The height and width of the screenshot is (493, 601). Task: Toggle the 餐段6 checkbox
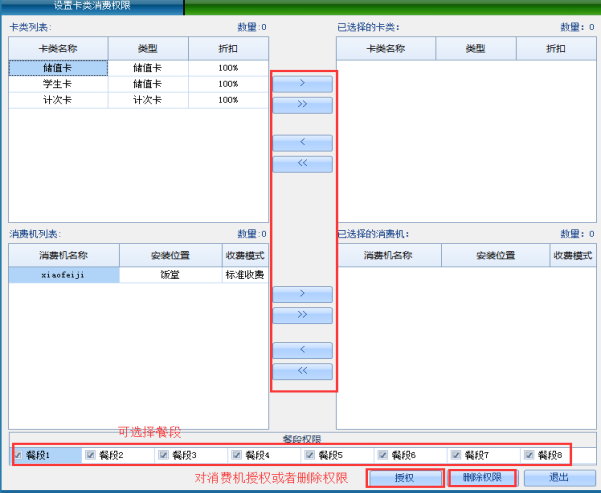[383, 455]
